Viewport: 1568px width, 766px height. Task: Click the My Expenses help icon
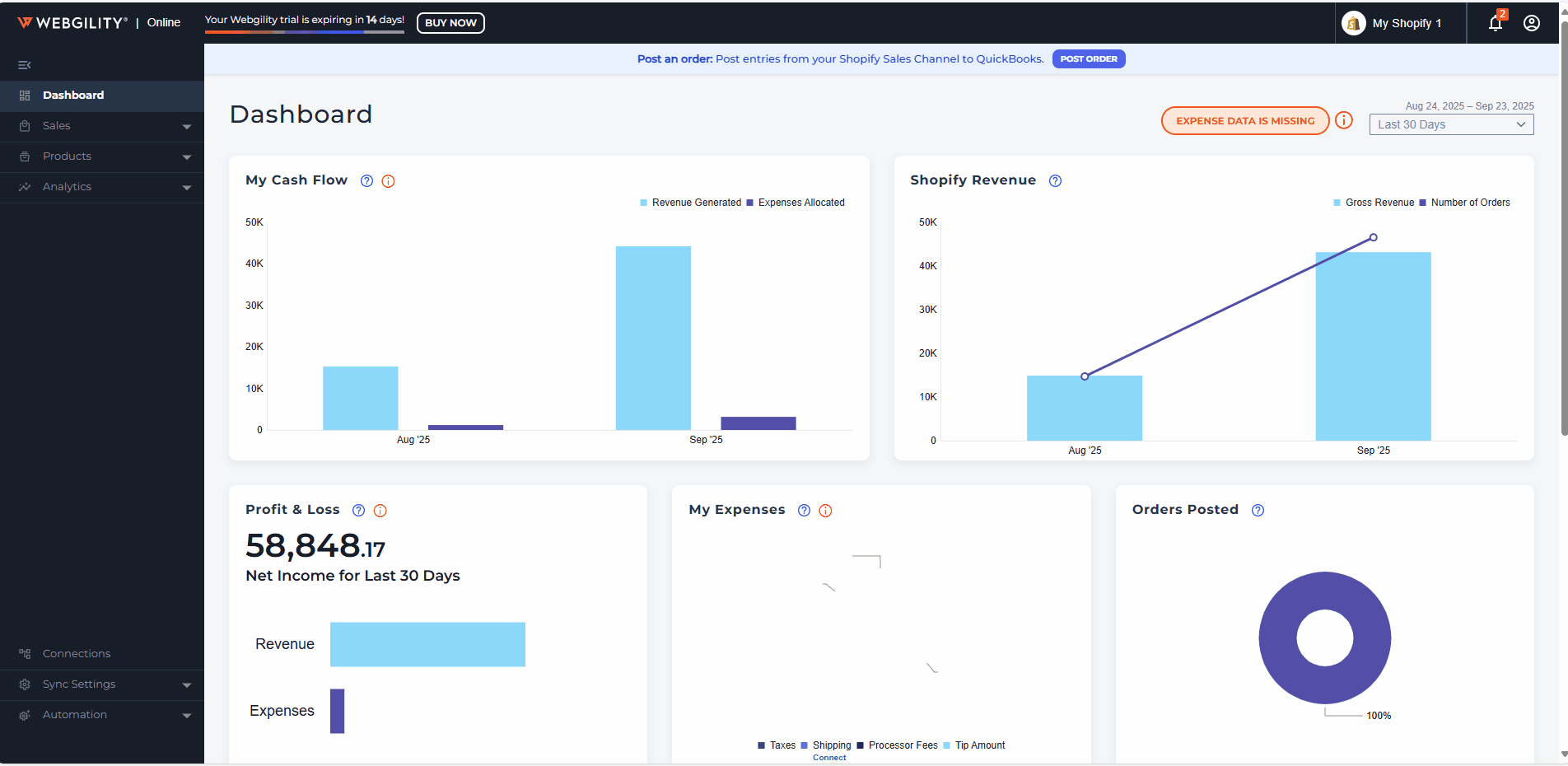pyautogui.click(x=804, y=511)
